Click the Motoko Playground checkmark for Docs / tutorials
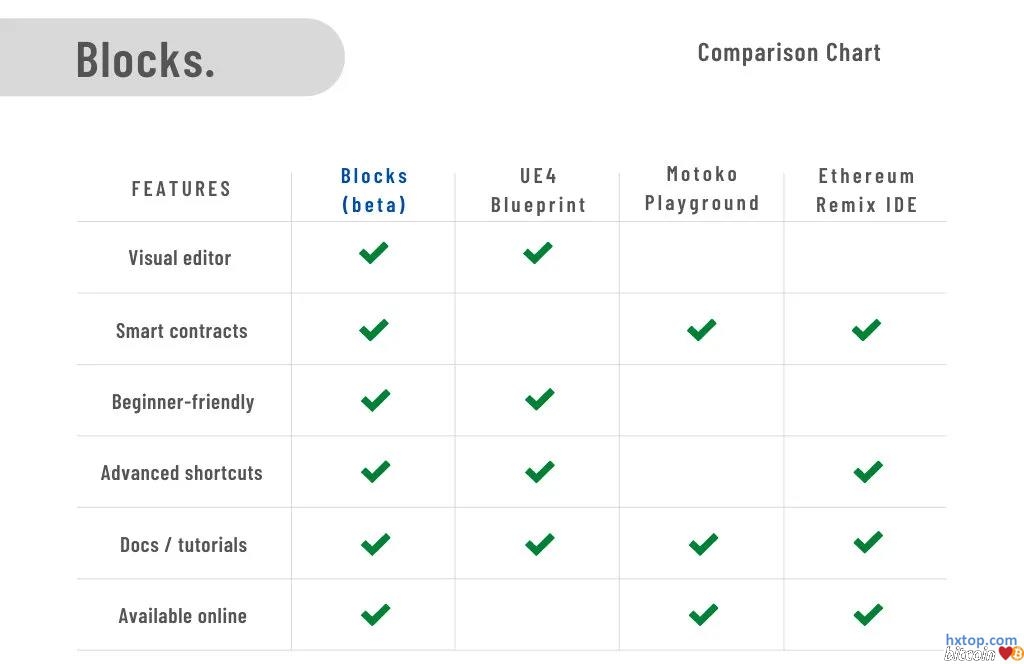Image resolution: width=1024 pixels, height=664 pixels. (x=703, y=544)
